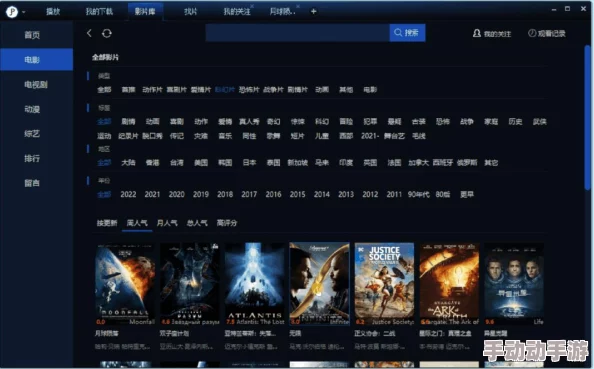Filter region by 新加坡
Viewport: 594px width, 369px height.
(x=297, y=163)
